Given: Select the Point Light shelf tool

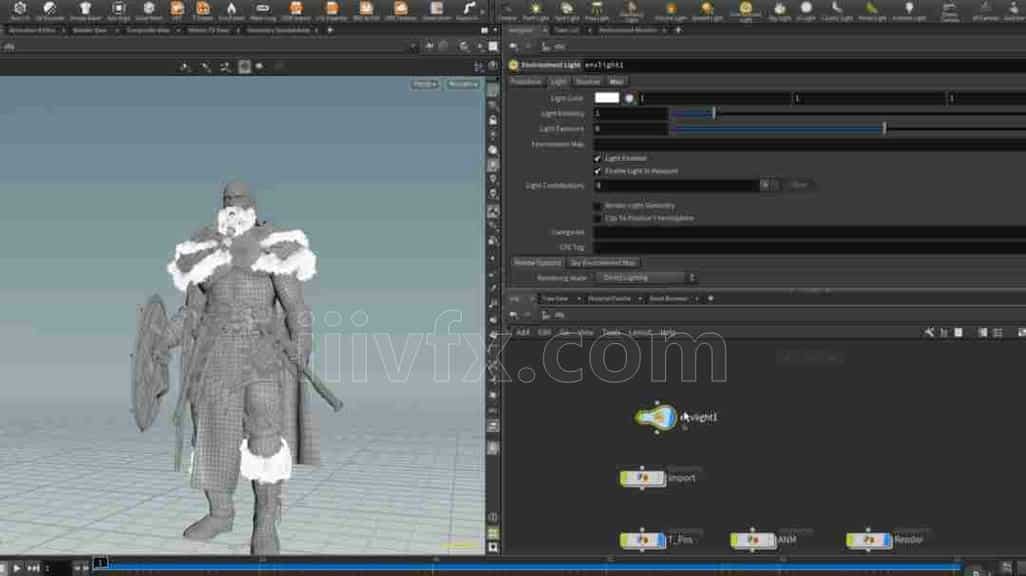Looking at the screenshot, I should click(535, 10).
